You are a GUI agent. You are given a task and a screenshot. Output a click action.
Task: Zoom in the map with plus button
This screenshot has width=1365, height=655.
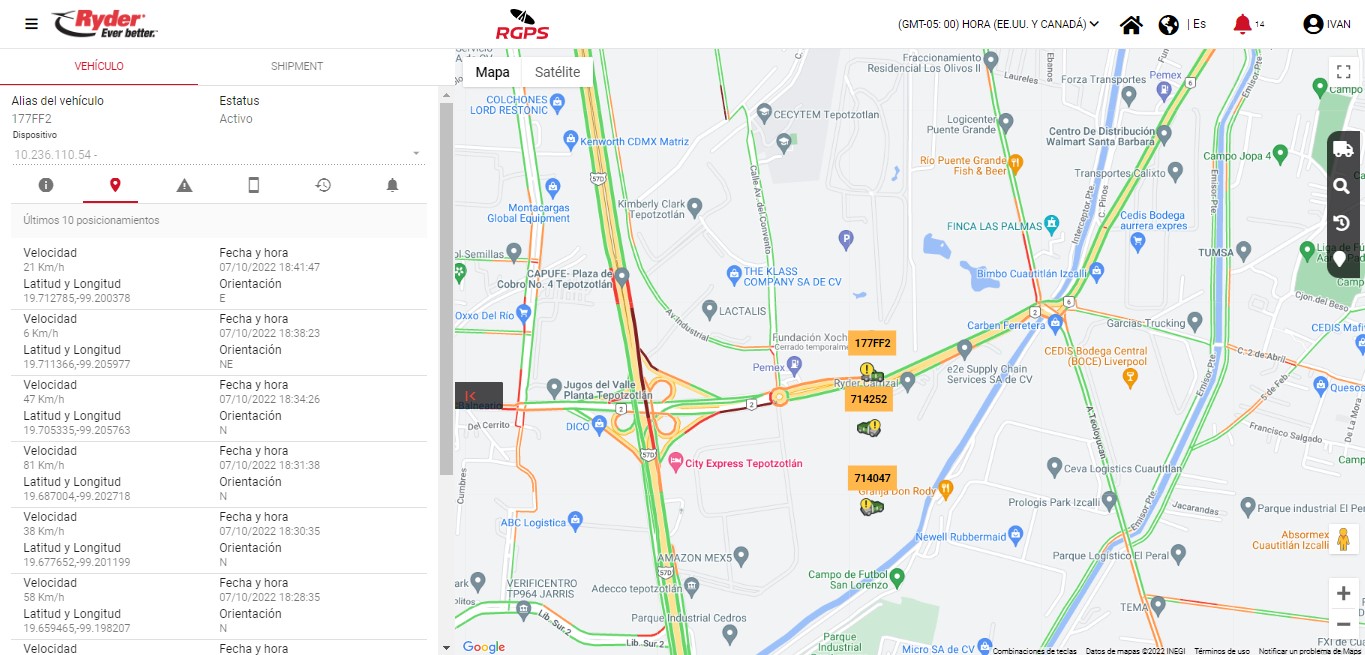pos(1343,593)
